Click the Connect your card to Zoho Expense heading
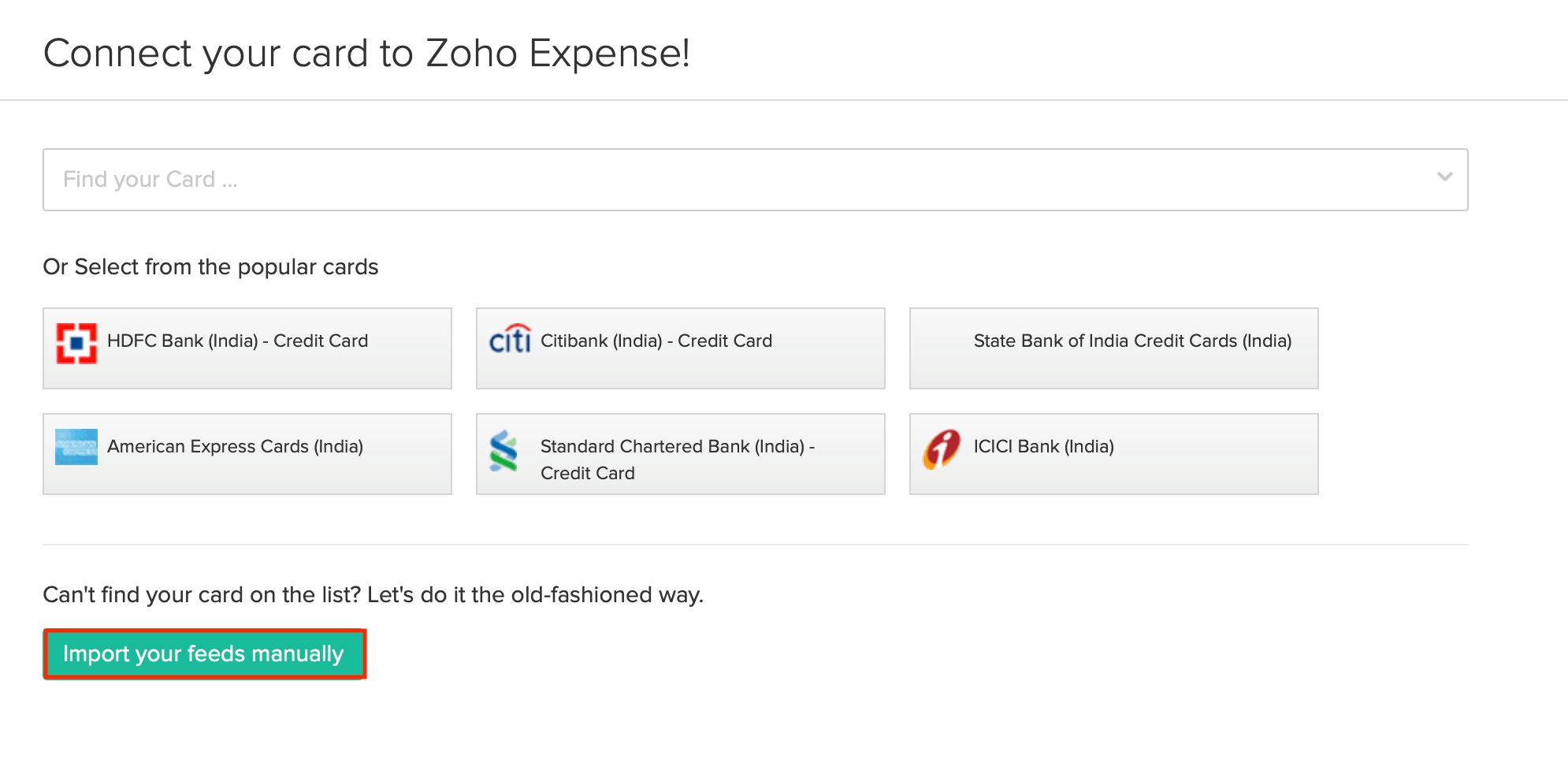Image resolution: width=1568 pixels, height=763 pixels. click(366, 54)
